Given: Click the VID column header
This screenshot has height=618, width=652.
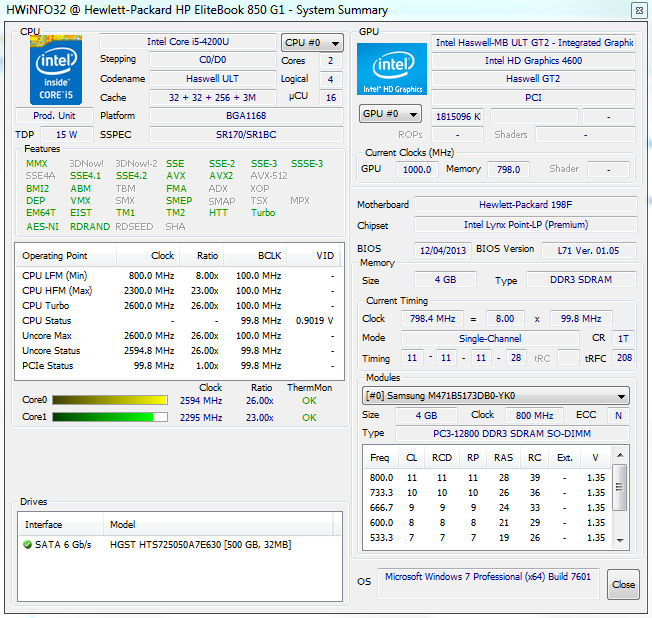Looking at the screenshot, I should pyautogui.click(x=314, y=255).
